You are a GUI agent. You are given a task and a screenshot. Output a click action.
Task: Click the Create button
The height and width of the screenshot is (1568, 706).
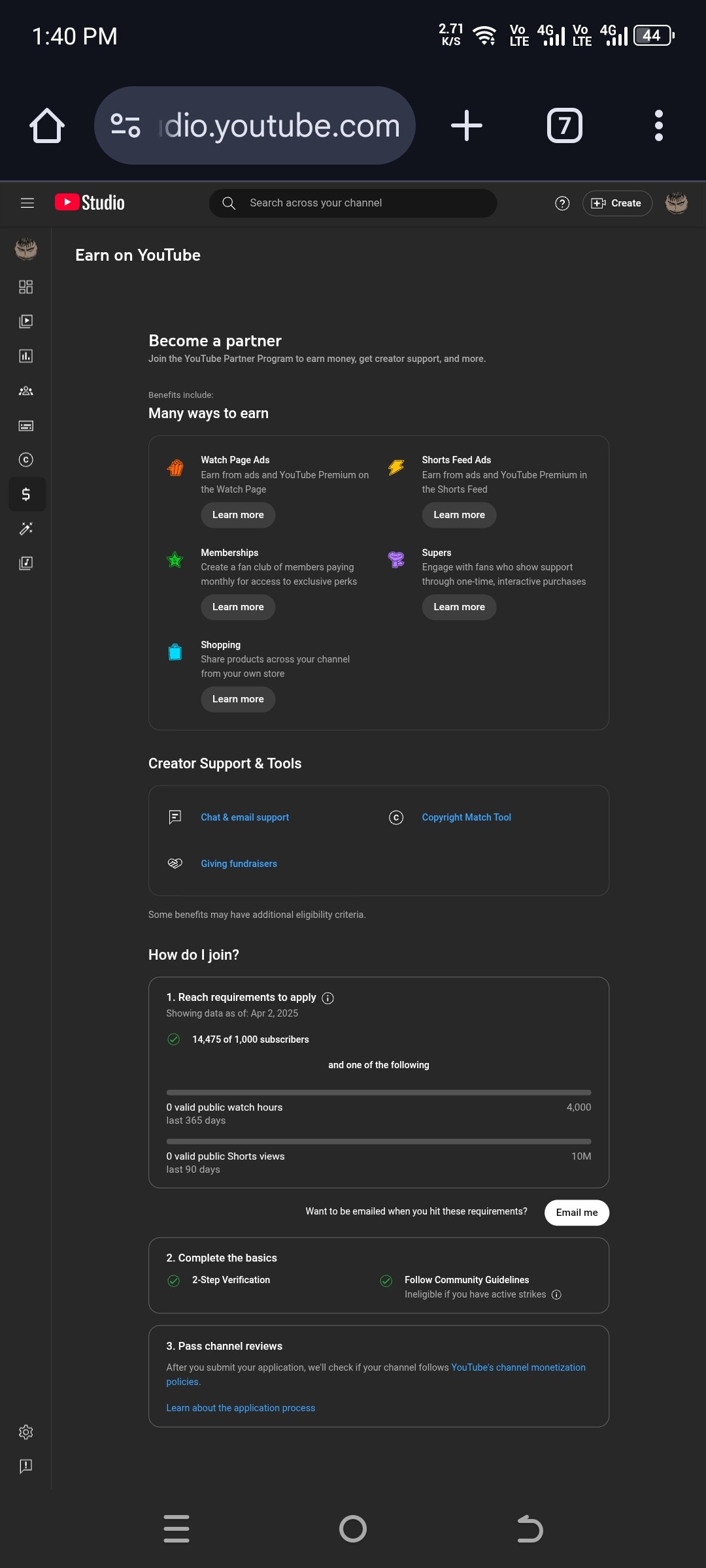[617, 203]
